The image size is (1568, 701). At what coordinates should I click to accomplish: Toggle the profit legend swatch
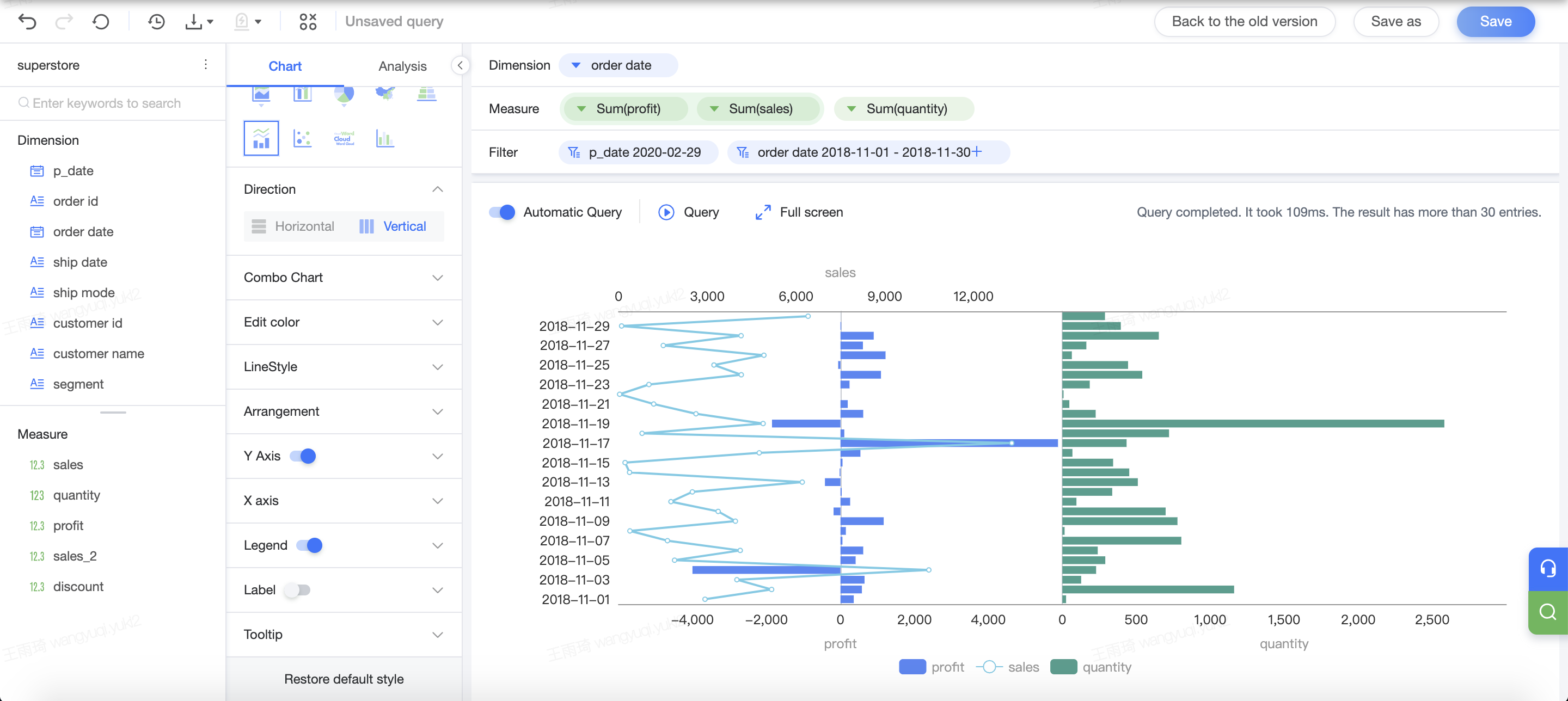coord(912,667)
